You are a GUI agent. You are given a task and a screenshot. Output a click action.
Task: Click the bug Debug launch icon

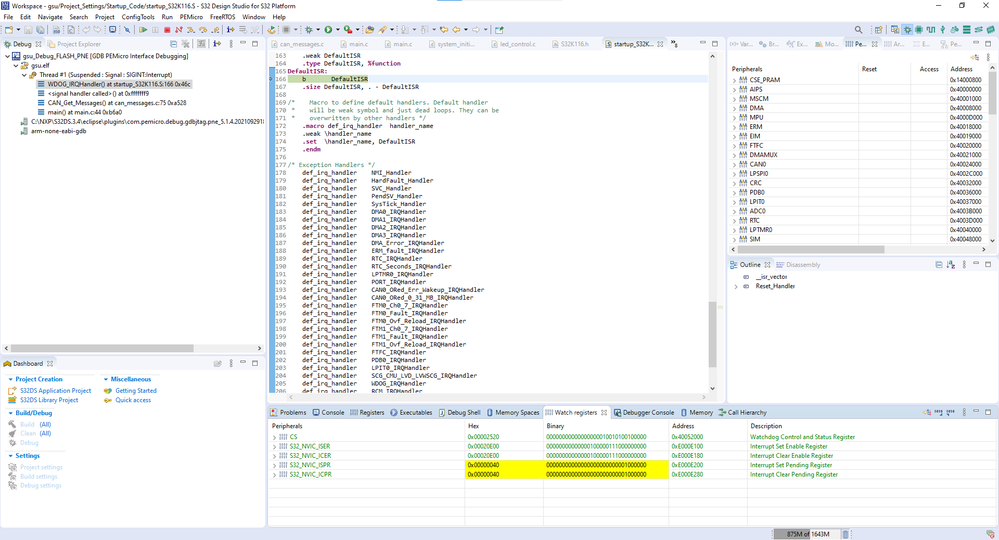click(x=311, y=30)
